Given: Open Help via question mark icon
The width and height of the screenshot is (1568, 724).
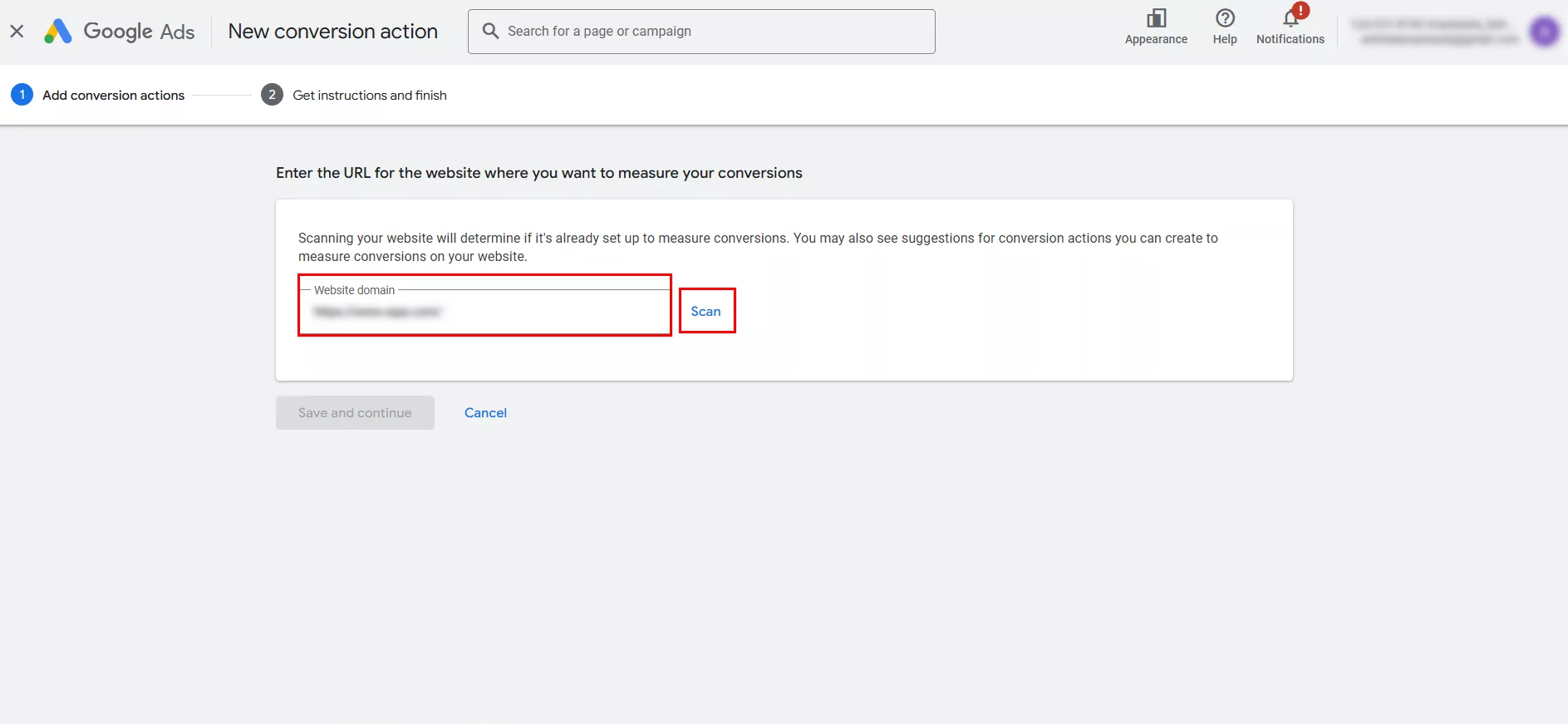Looking at the screenshot, I should pyautogui.click(x=1224, y=18).
